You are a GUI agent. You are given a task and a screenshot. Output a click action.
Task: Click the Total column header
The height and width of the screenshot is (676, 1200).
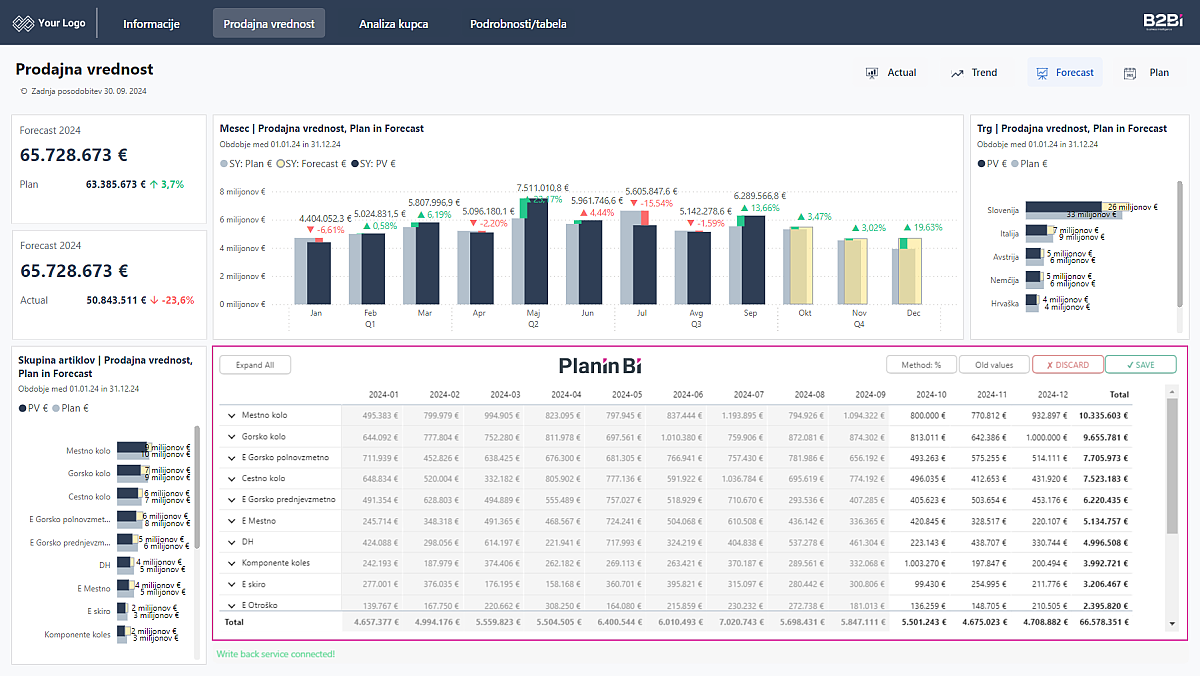[1118, 394]
